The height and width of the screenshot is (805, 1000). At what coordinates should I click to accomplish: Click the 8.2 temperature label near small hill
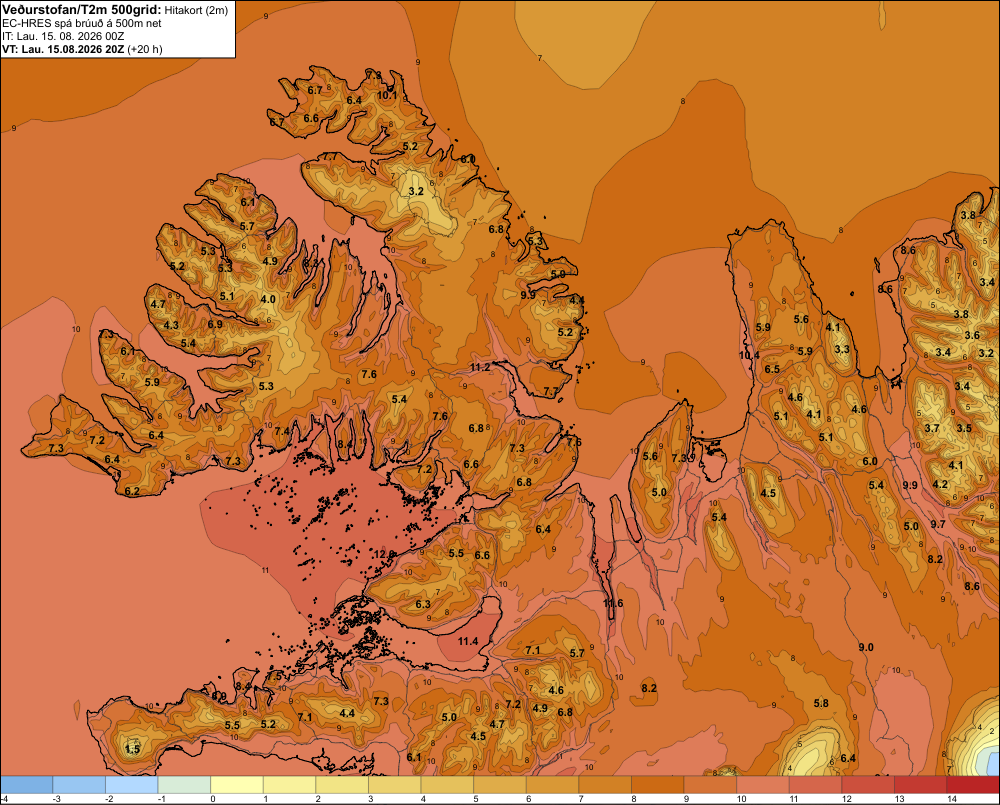point(649,688)
